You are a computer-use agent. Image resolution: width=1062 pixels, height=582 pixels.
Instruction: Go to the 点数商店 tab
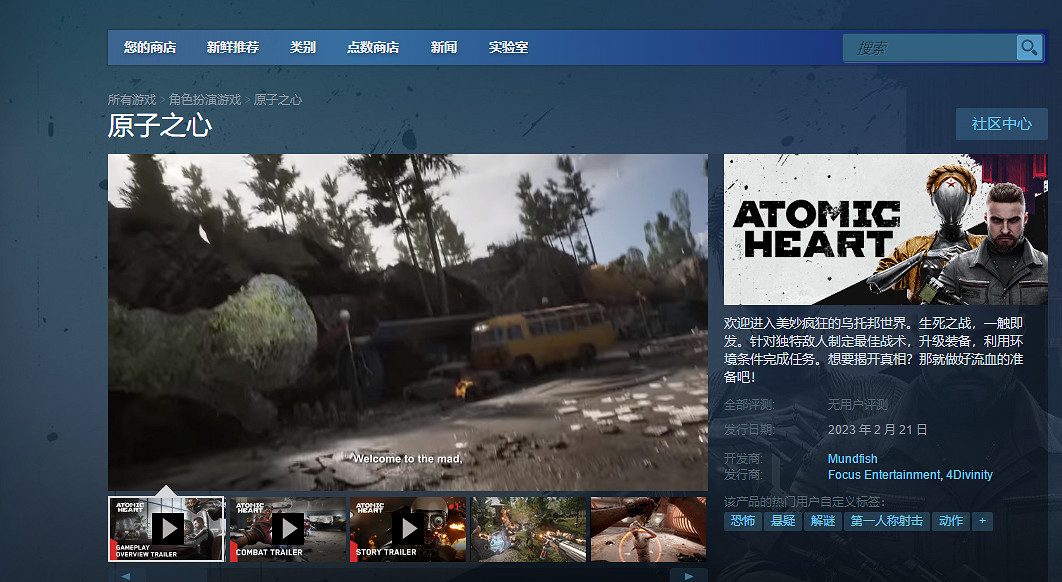click(373, 47)
